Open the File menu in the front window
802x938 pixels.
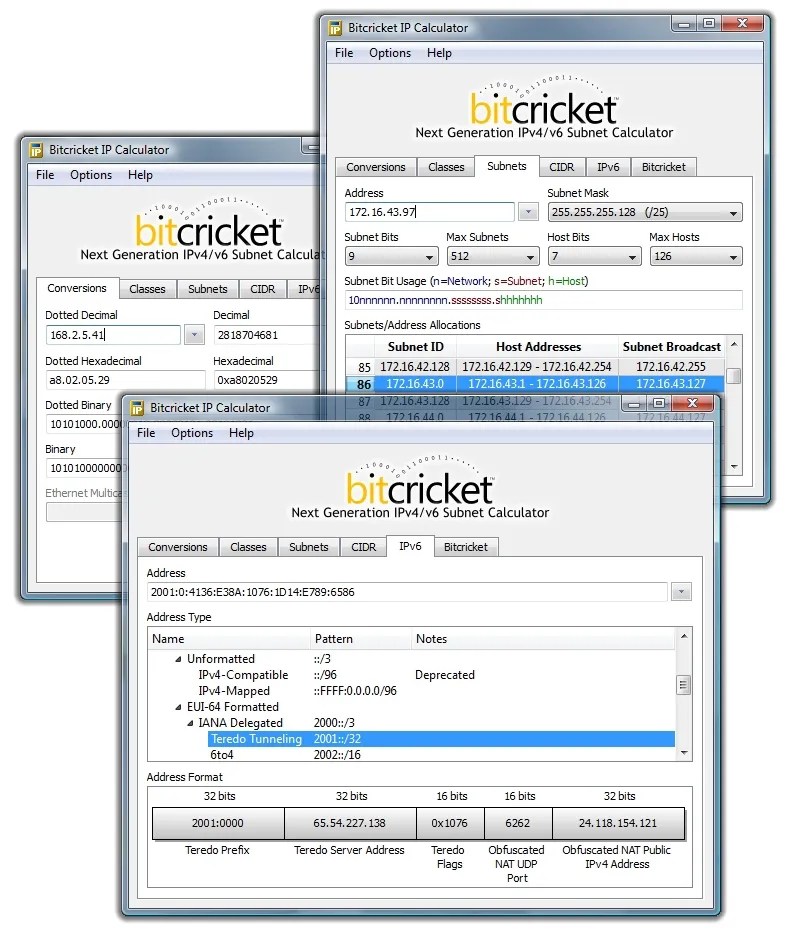click(x=146, y=433)
